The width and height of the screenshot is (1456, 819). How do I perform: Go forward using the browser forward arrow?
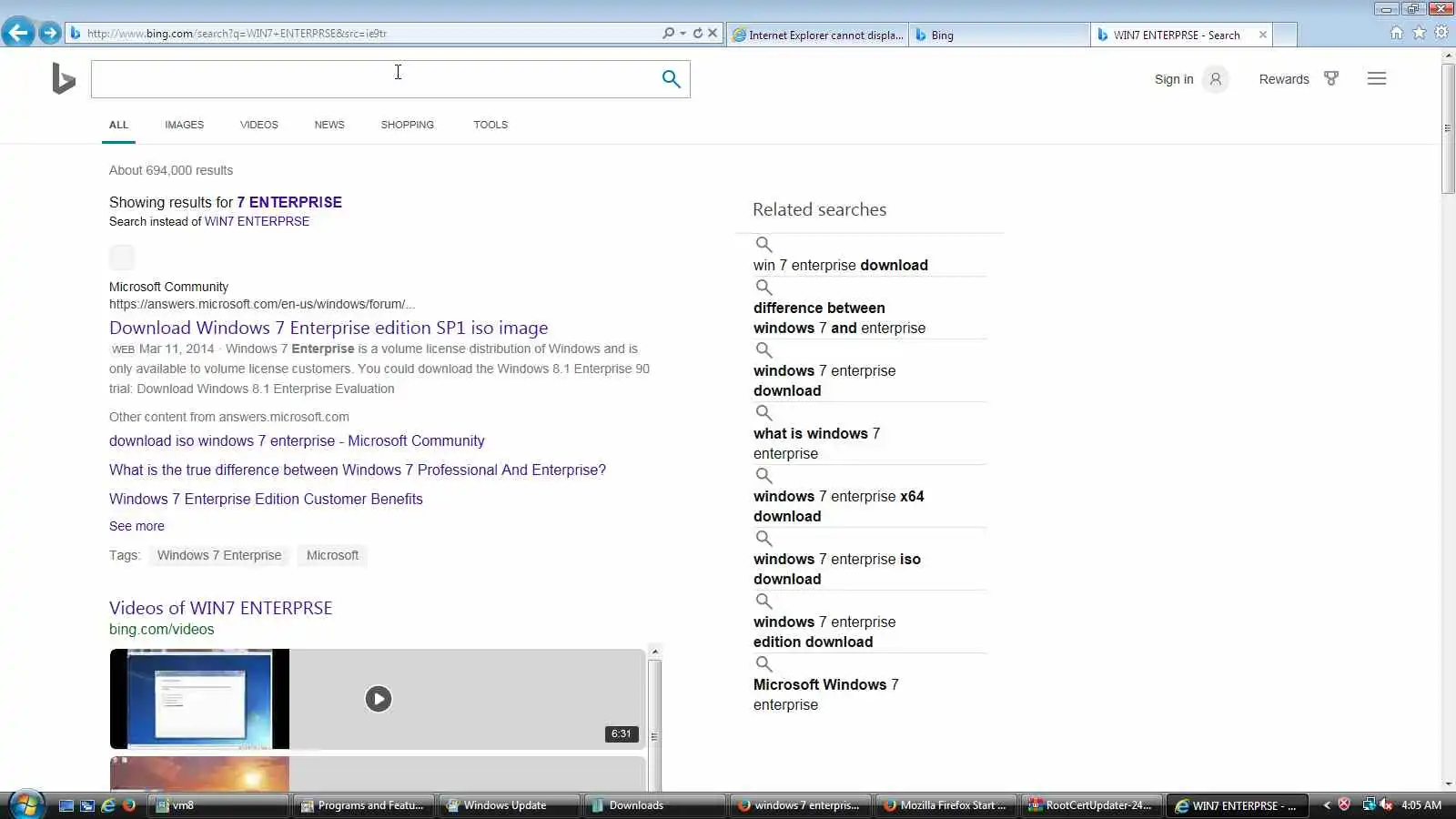[x=50, y=33]
